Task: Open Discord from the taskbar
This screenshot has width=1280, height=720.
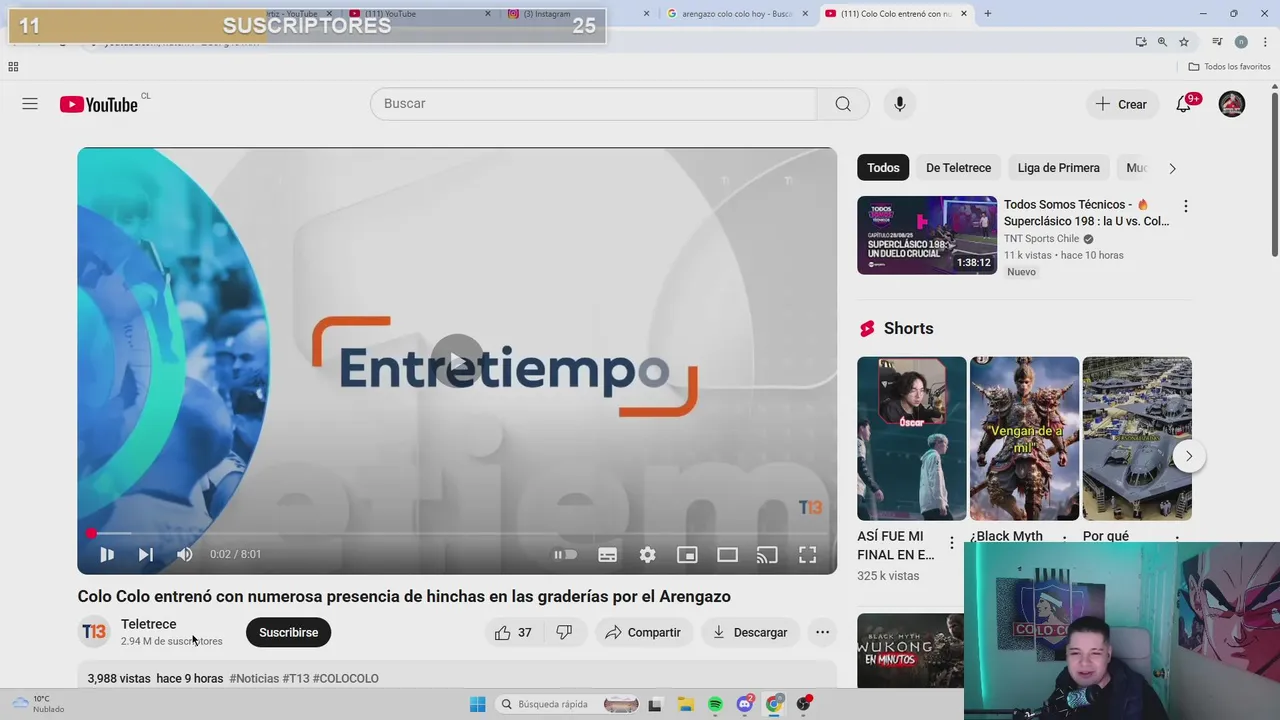Action: tap(744, 704)
